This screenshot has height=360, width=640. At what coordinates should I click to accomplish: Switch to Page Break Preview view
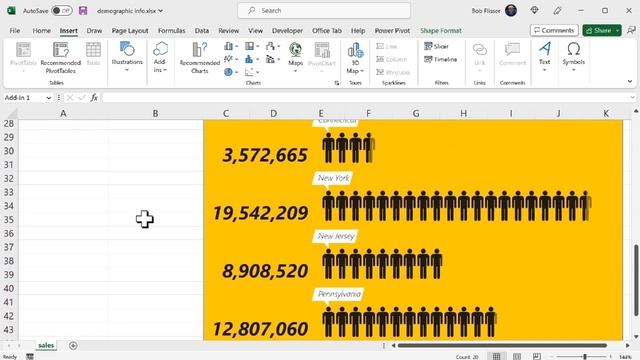pyautogui.click(x=536, y=356)
